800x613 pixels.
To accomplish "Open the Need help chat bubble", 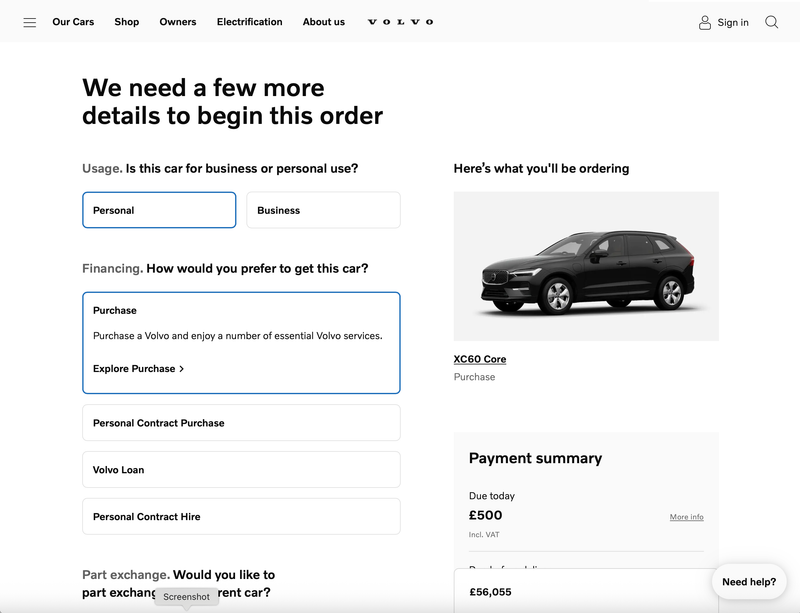I will [749, 581].
